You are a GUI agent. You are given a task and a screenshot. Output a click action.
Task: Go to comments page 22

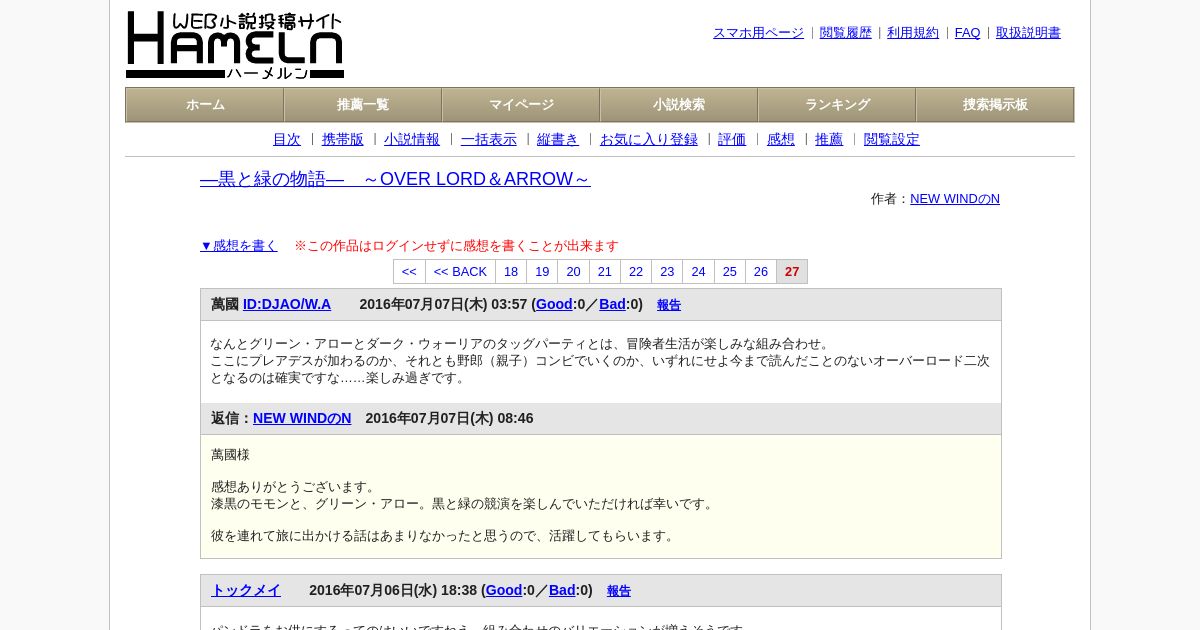(636, 272)
